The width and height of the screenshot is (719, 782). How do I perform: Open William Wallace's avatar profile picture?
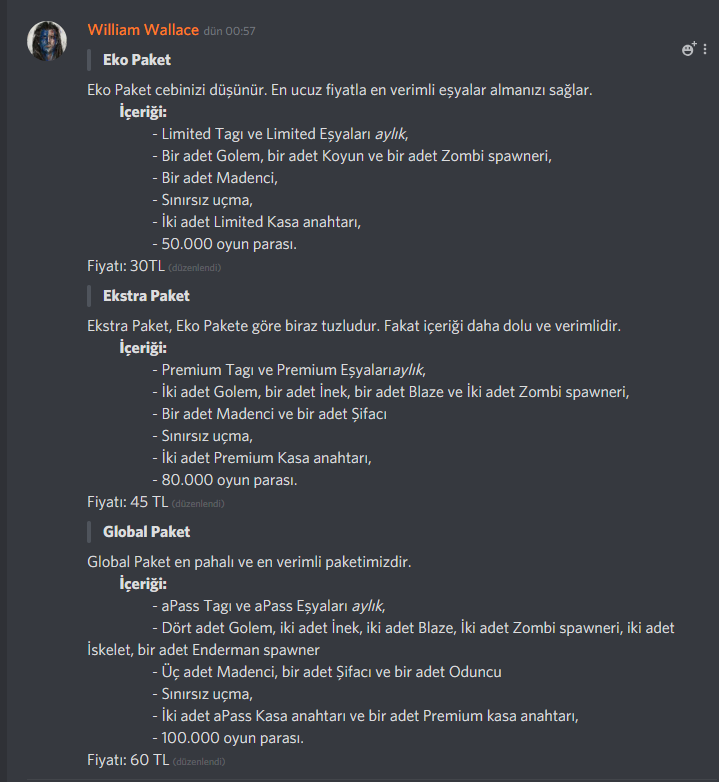(x=47, y=41)
